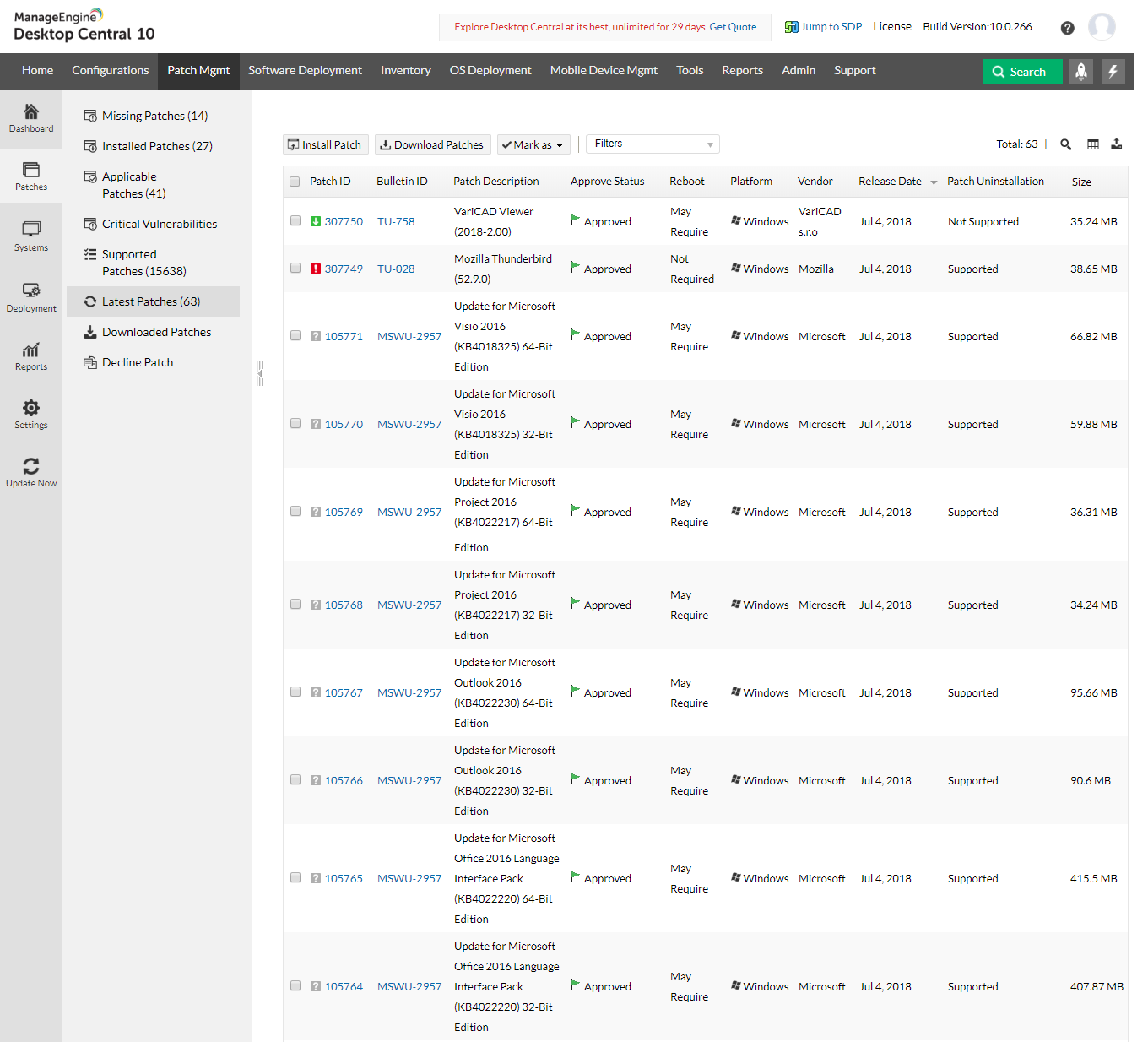Collapse the left panel splitter handle
Image resolution: width=1148 pixels, height=1042 pixels.
point(260,373)
